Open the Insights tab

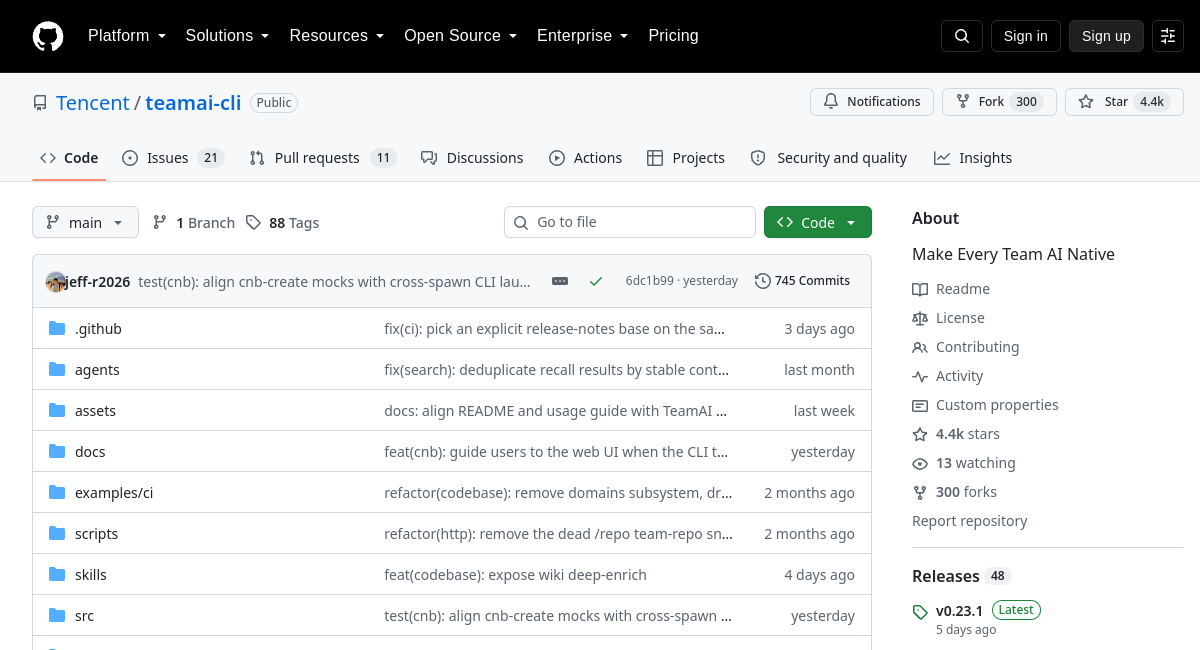pyautogui.click(x=973, y=158)
